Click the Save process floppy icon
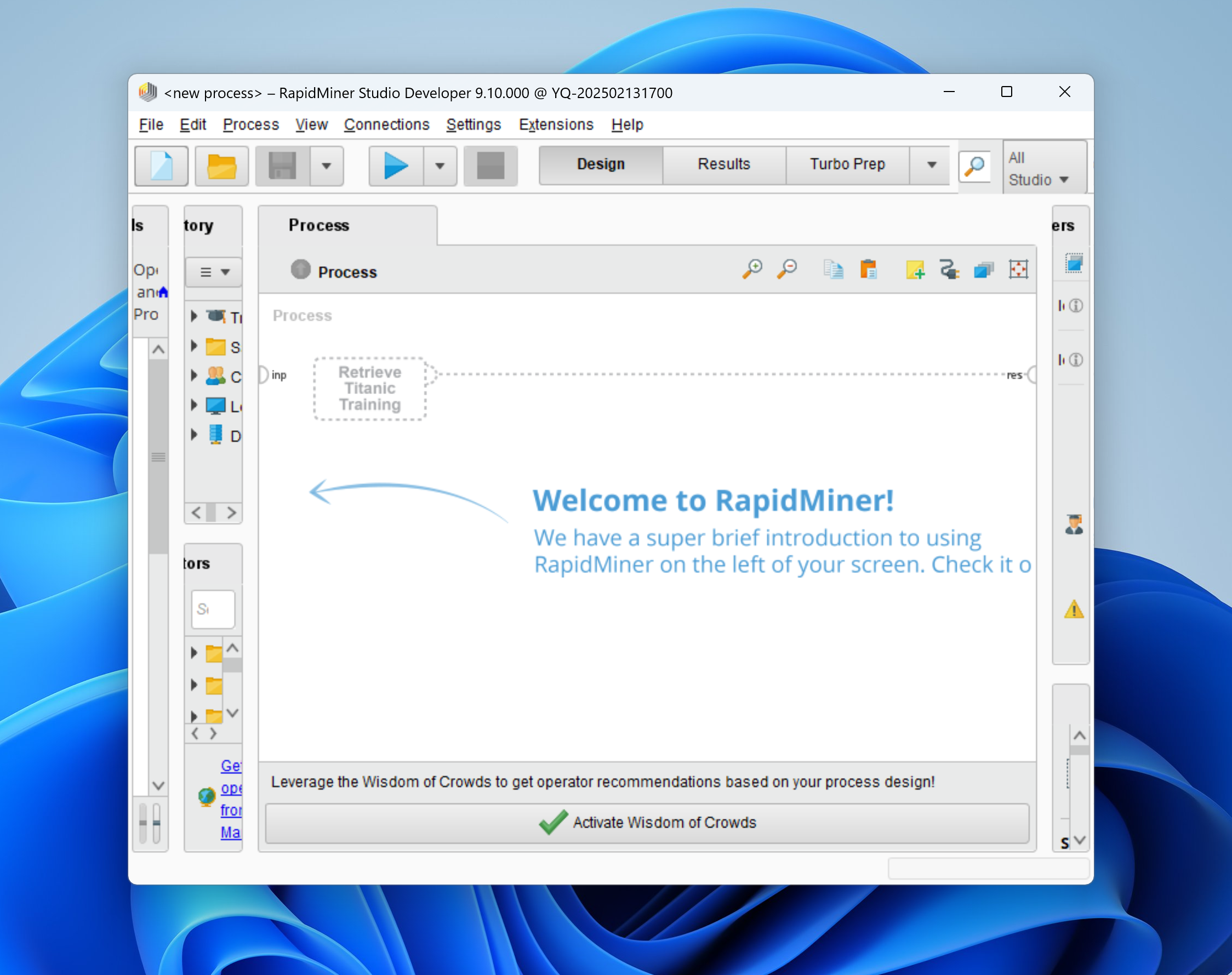This screenshot has height=975, width=1232. click(283, 166)
